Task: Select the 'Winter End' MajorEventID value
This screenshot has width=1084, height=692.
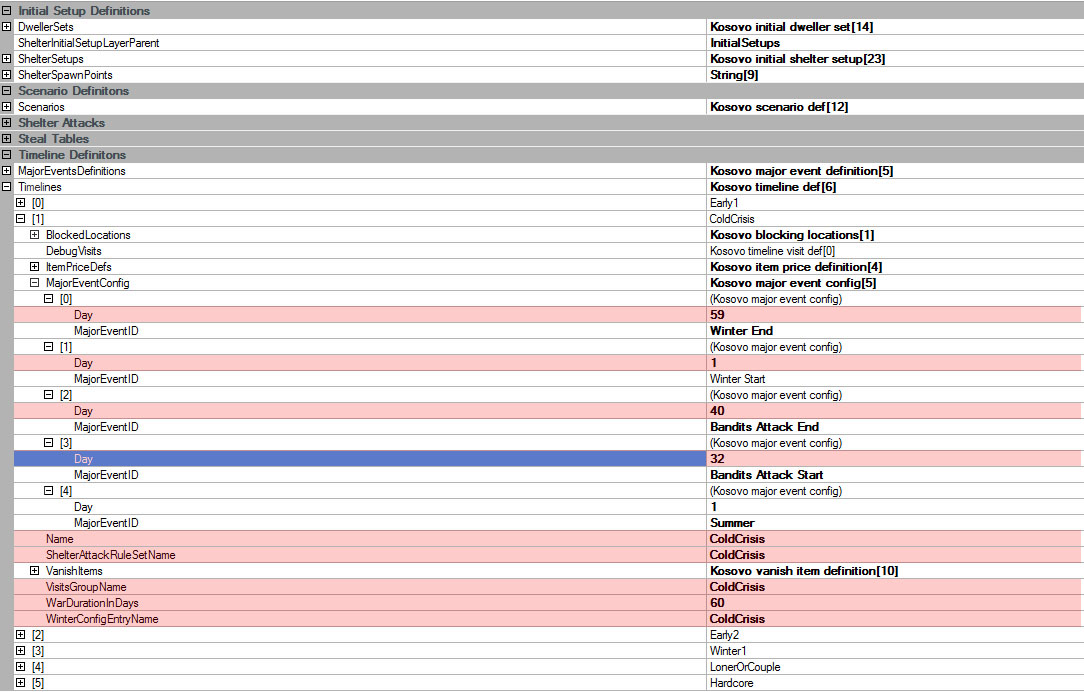Action: pos(741,331)
